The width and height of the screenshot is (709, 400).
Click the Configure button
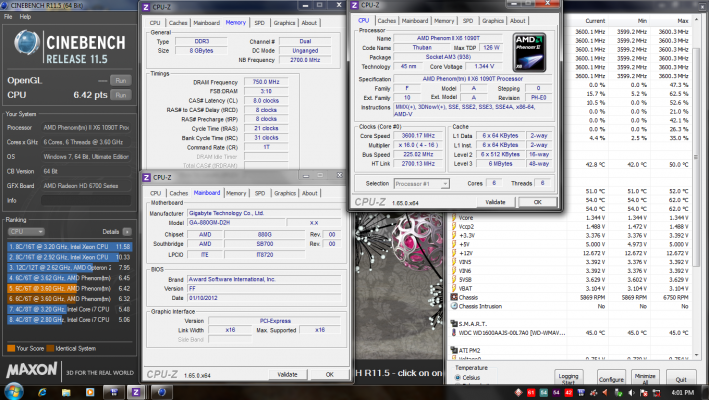(611, 377)
